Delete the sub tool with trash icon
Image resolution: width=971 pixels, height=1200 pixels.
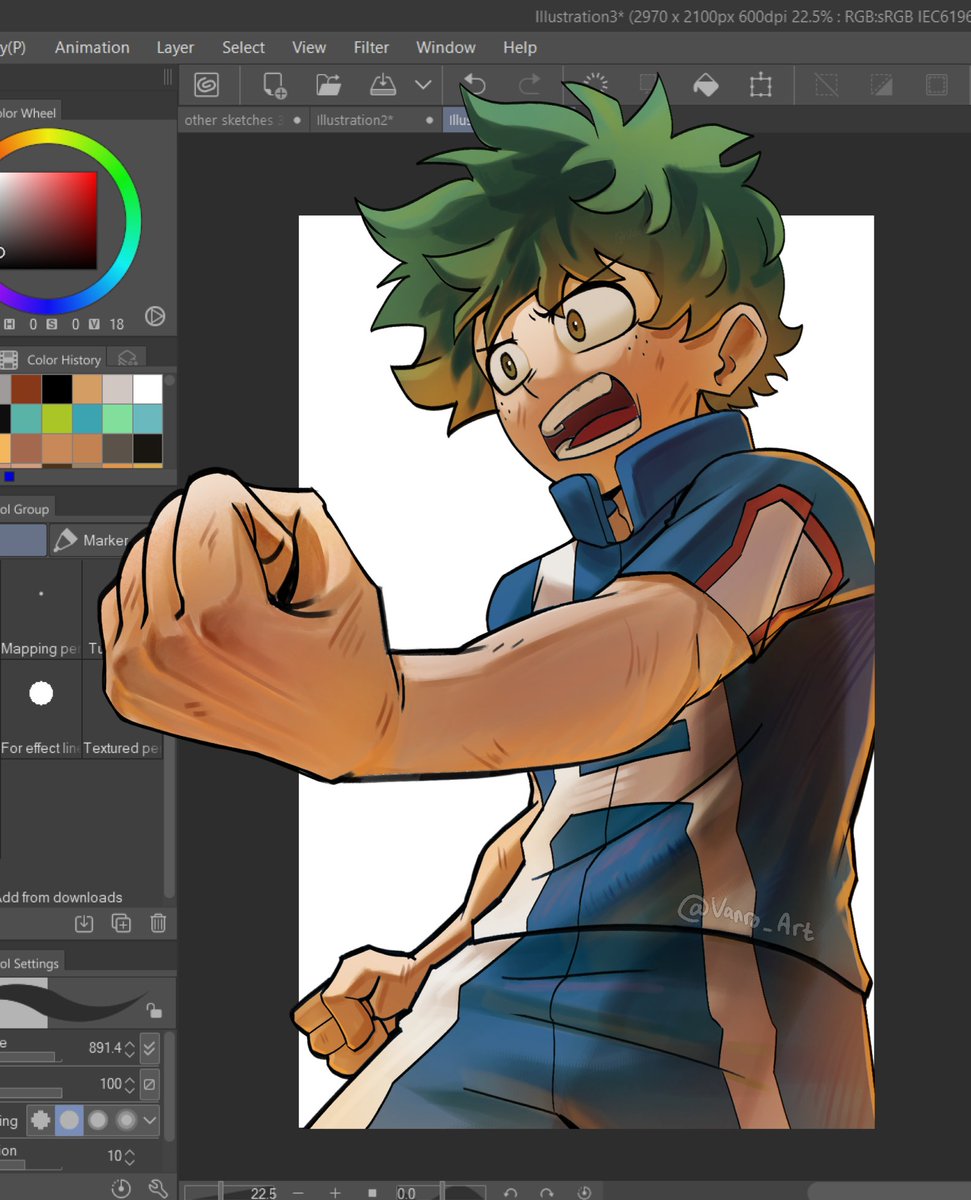pyautogui.click(x=158, y=923)
